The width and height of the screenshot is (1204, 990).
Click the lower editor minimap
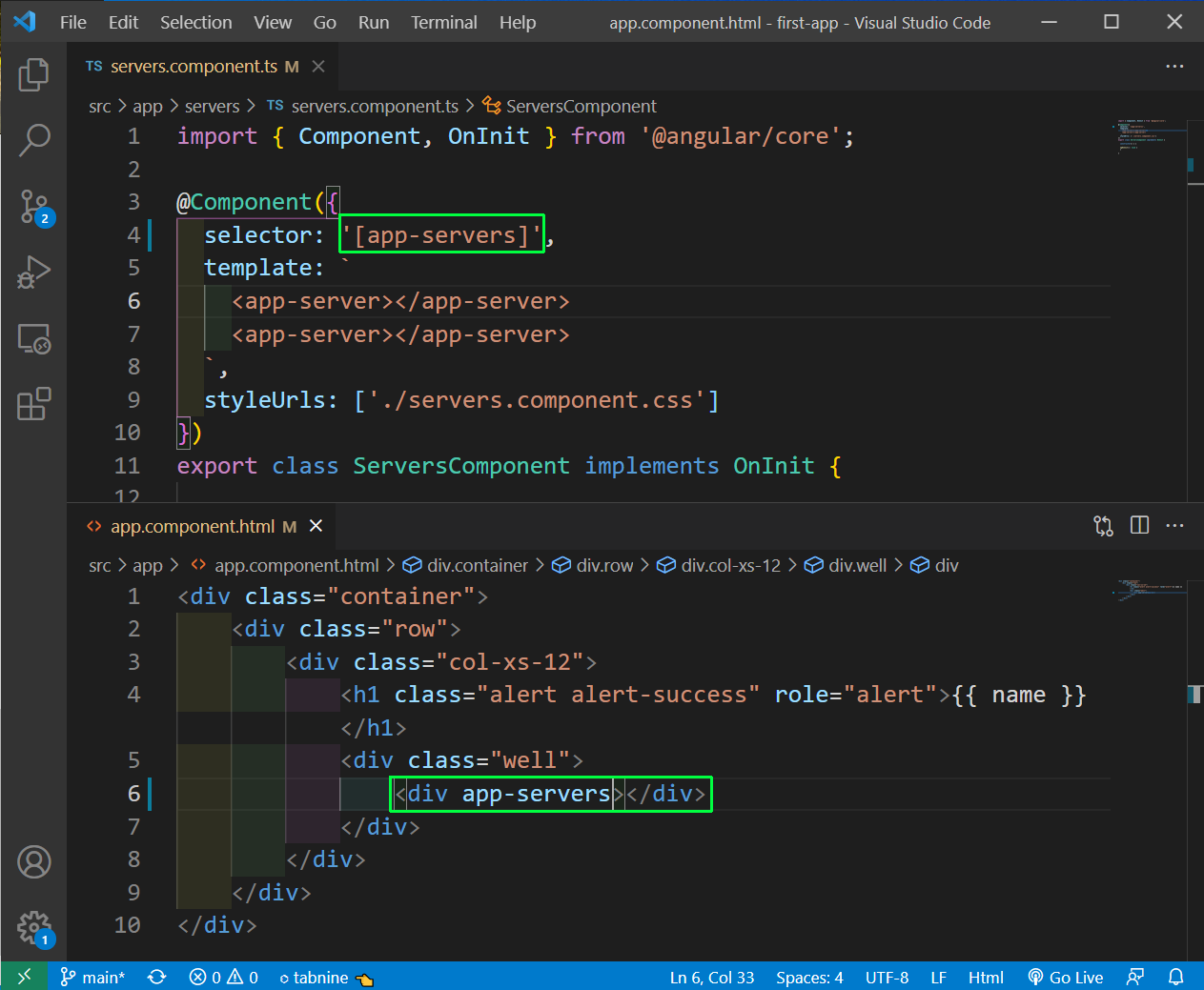[x=1153, y=590]
